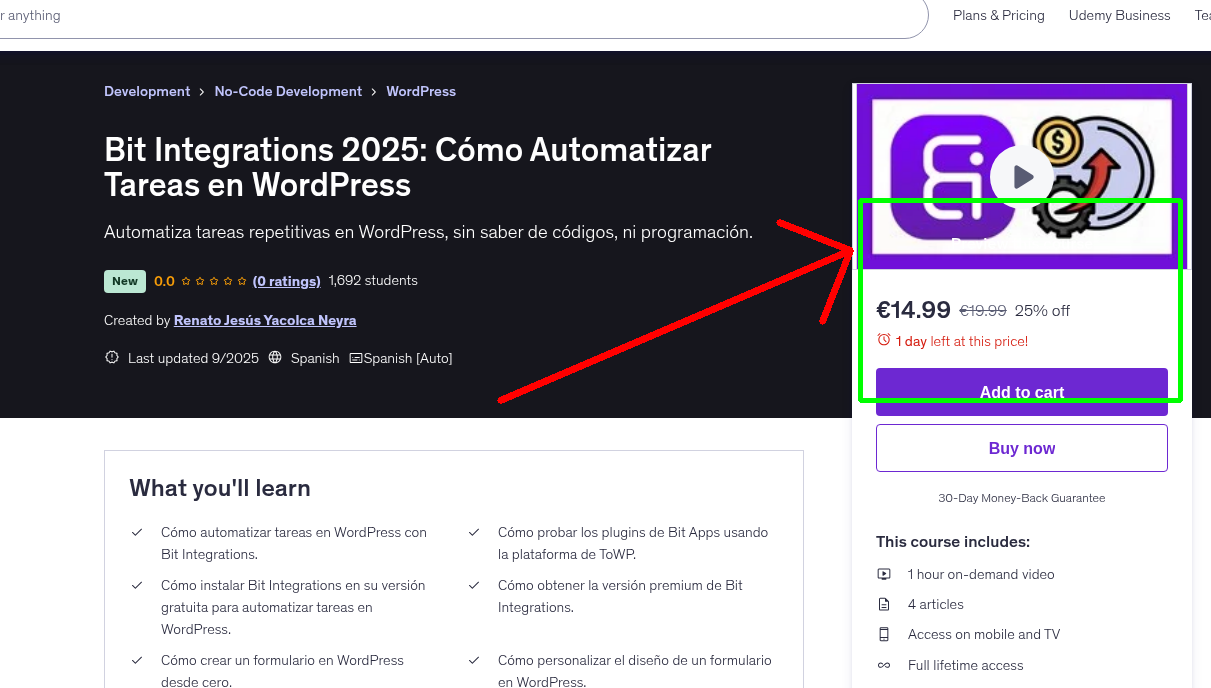Click the Add to cart button

pyautogui.click(x=1021, y=392)
